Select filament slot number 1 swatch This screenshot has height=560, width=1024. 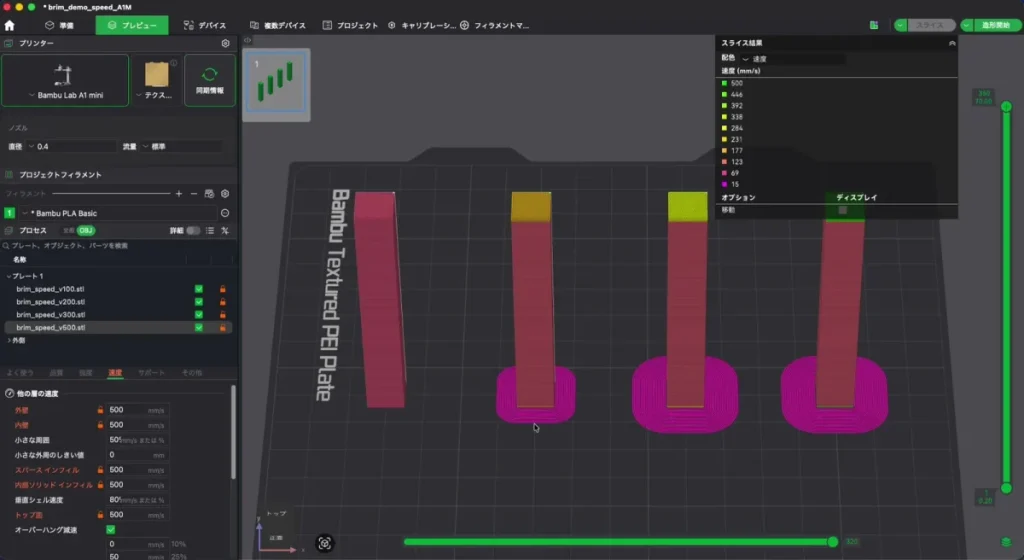[10, 213]
